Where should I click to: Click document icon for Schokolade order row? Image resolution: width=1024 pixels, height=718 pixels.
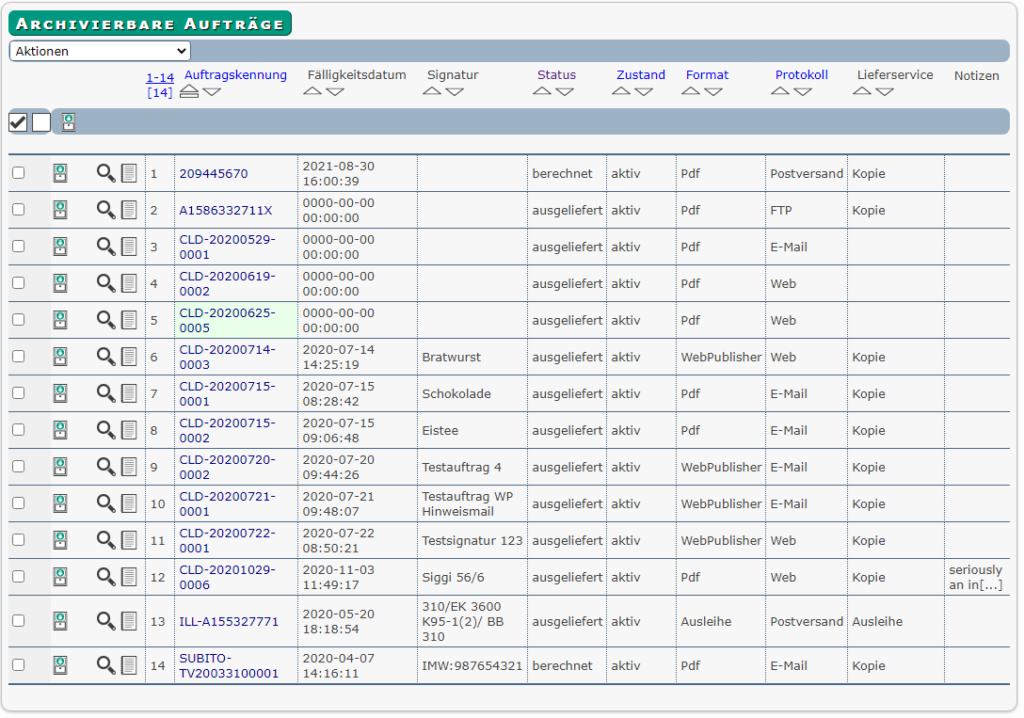point(129,393)
